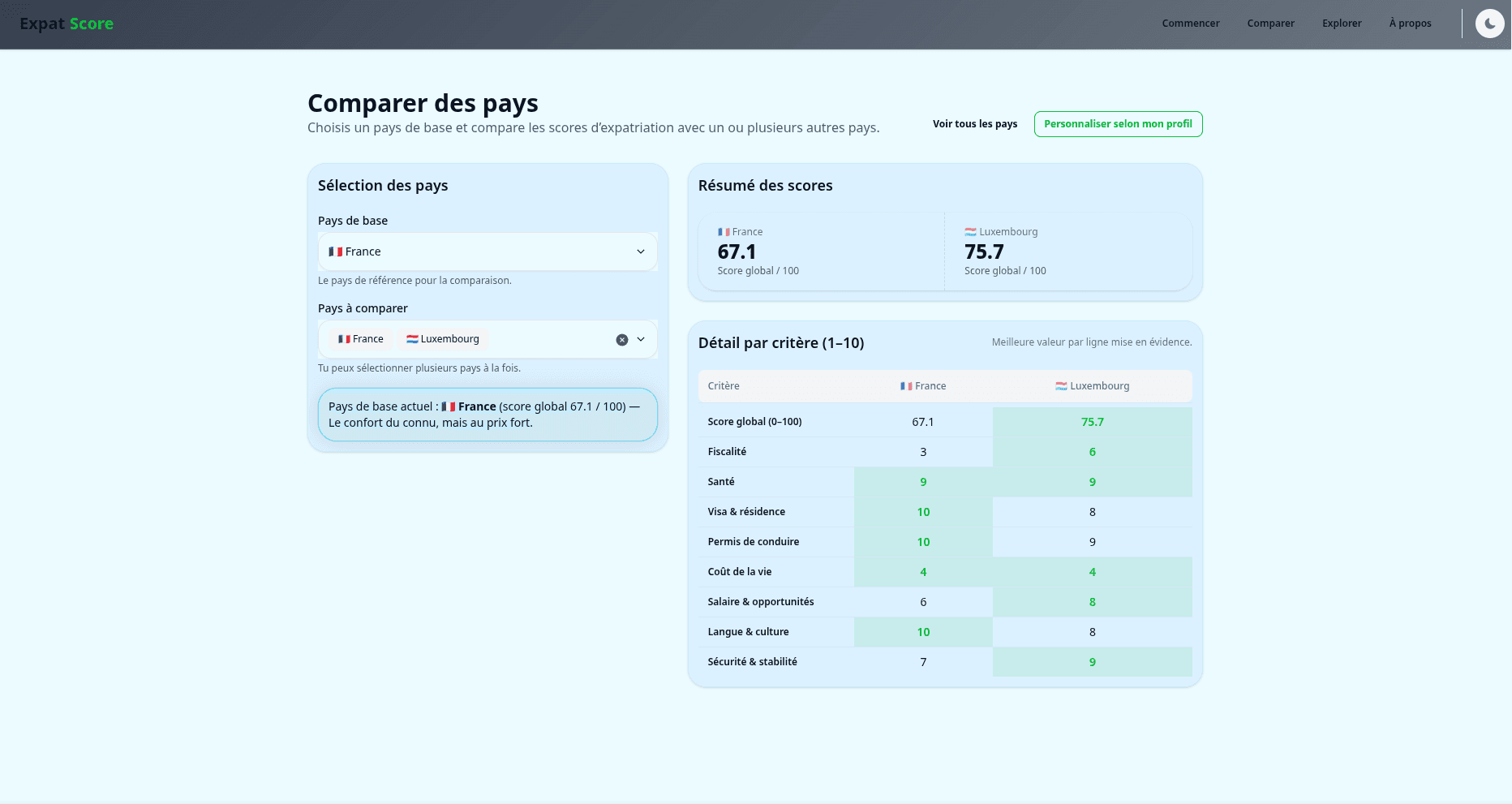Open the Explorer page

[1341, 24]
